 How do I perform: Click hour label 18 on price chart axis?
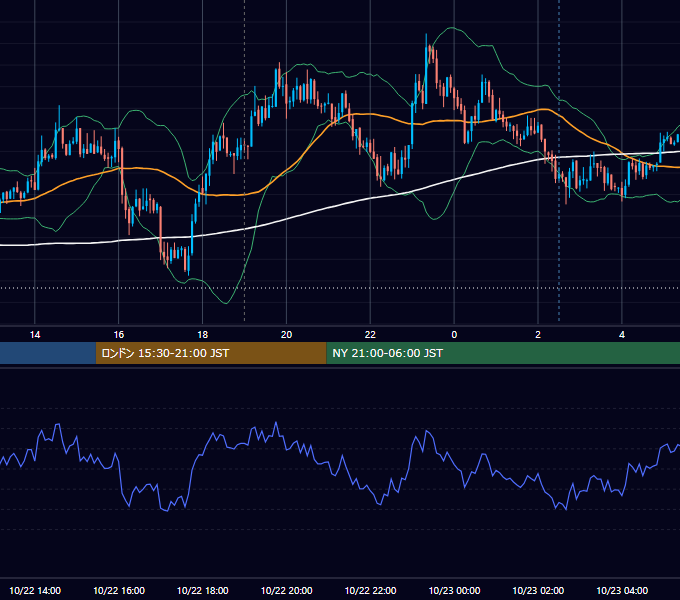point(203,335)
